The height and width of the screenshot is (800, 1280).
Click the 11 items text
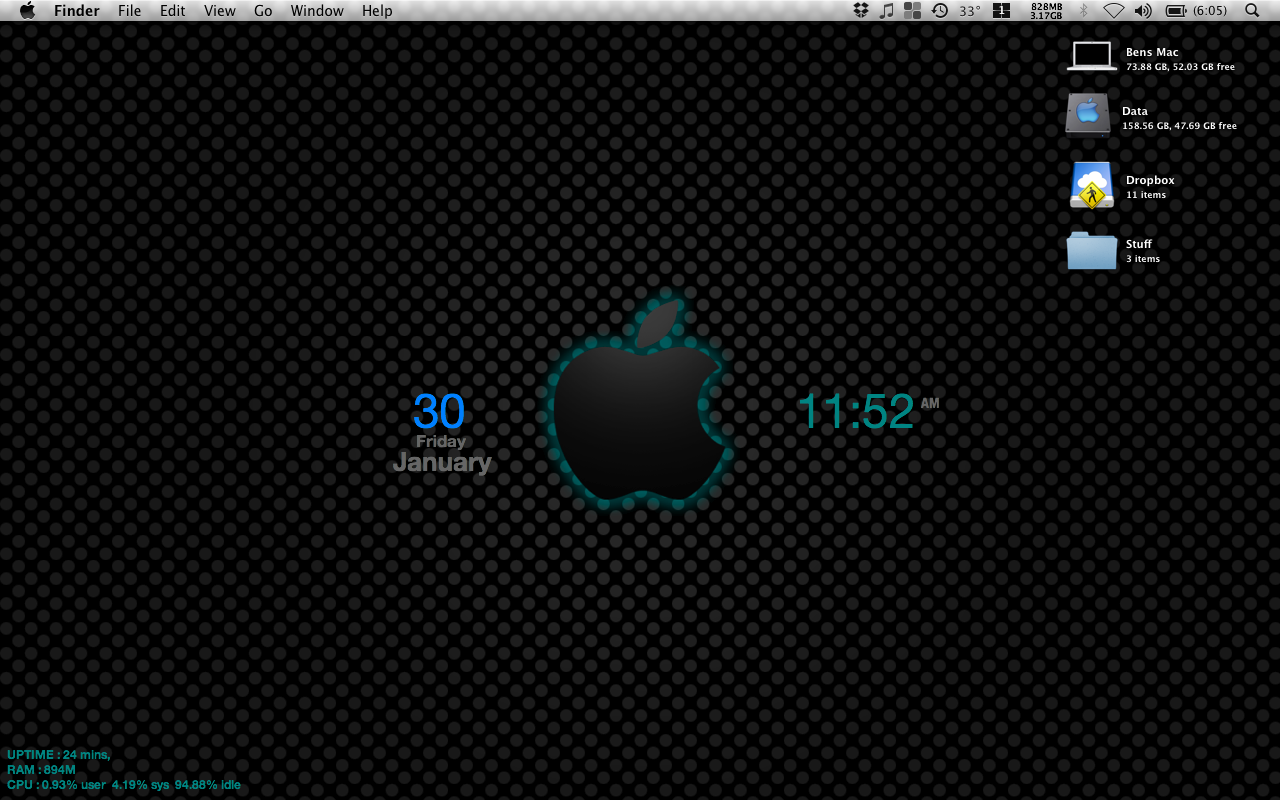coord(1146,195)
